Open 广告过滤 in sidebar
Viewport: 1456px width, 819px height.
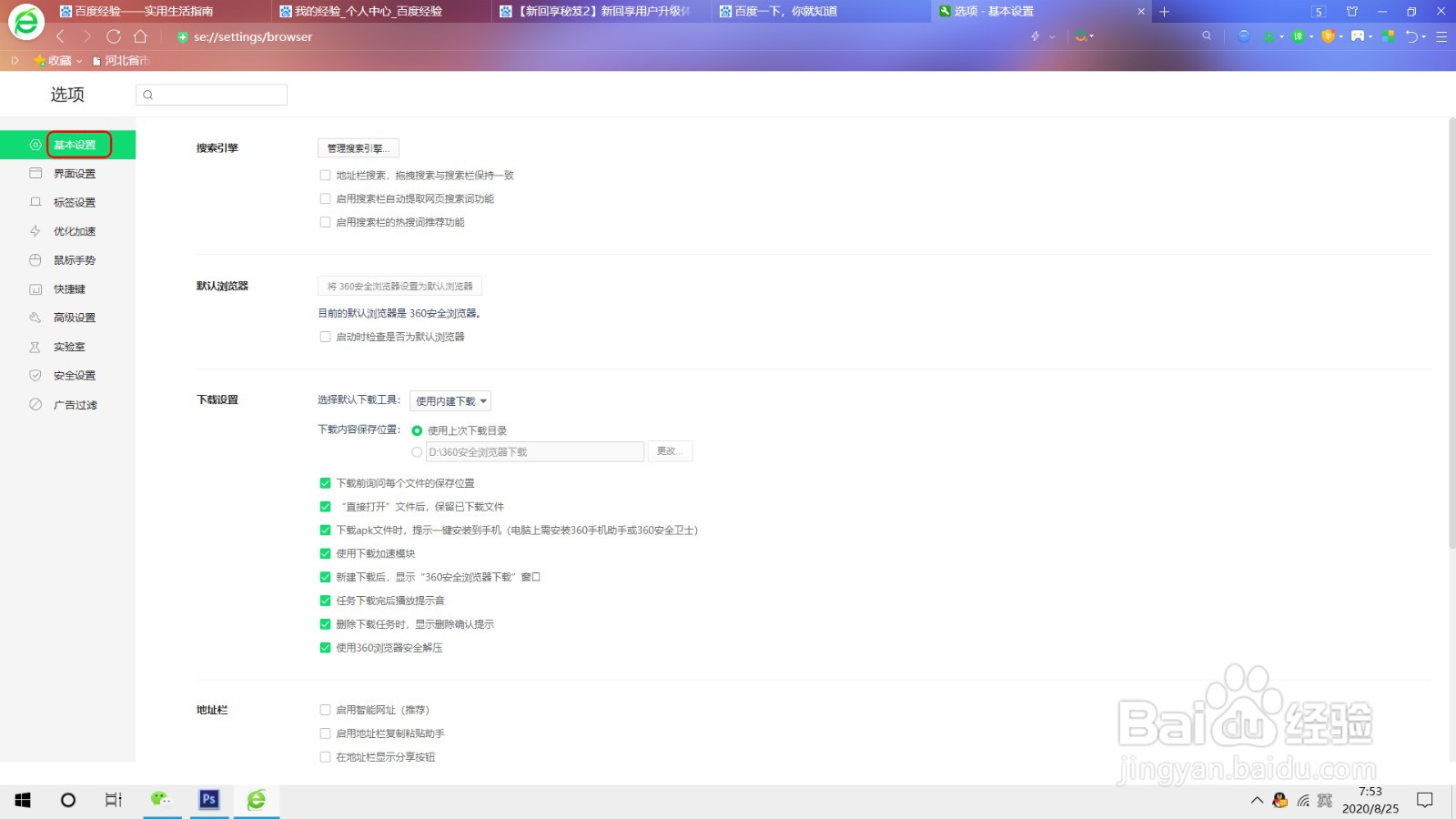pos(67,405)
